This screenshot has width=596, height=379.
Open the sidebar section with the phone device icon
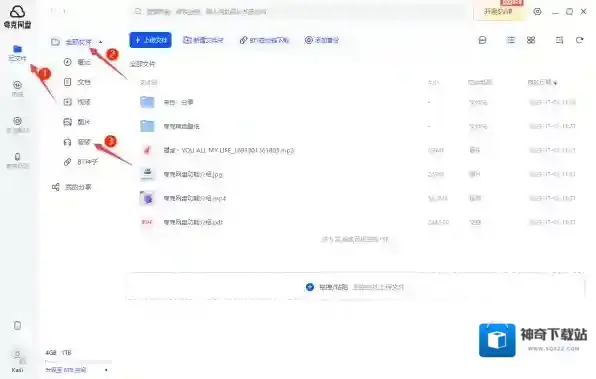[17, 160]
